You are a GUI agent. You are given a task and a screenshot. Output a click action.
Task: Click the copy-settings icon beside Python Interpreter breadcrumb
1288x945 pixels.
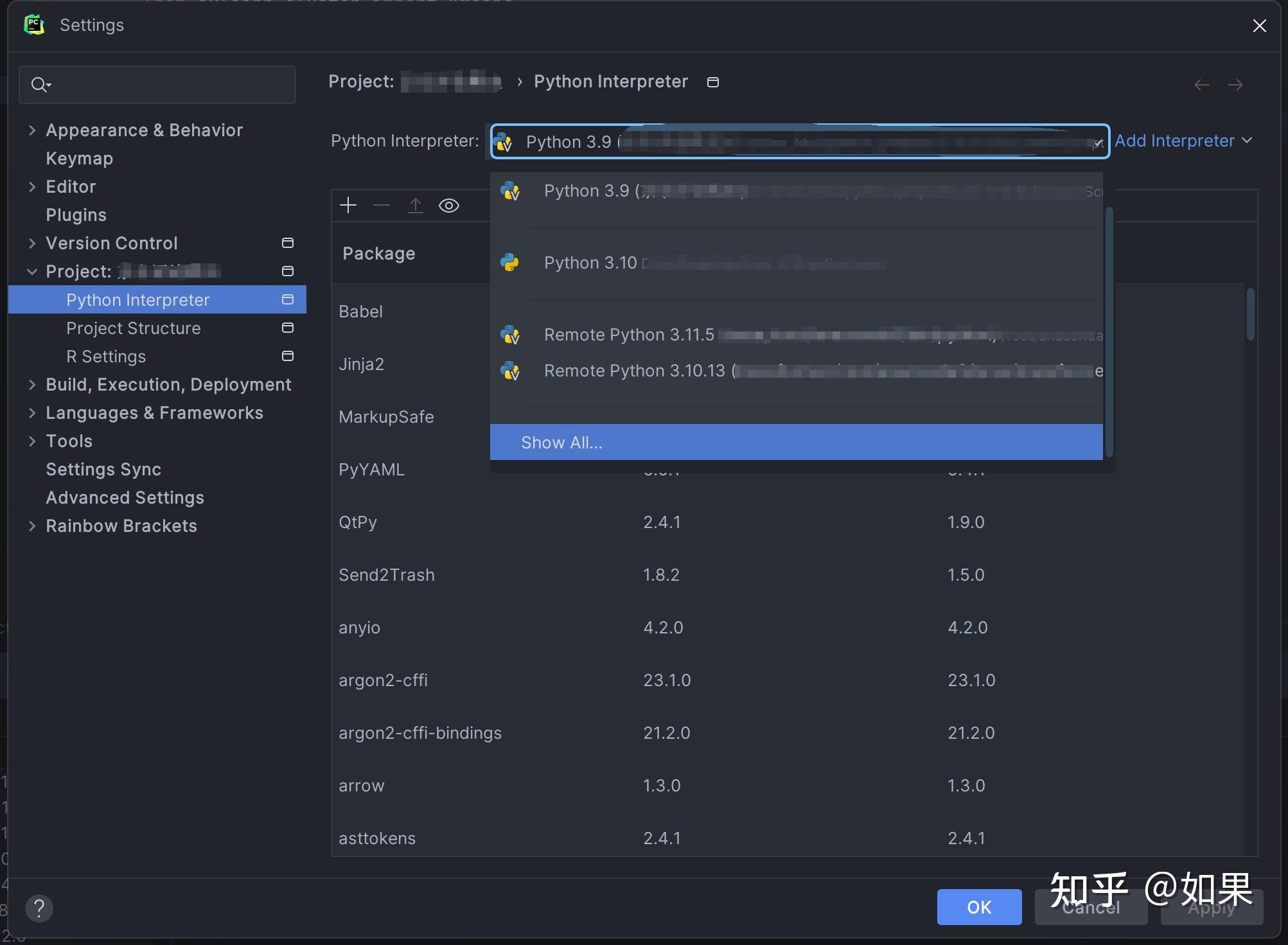pyautogui.click(x=712, y=82)
